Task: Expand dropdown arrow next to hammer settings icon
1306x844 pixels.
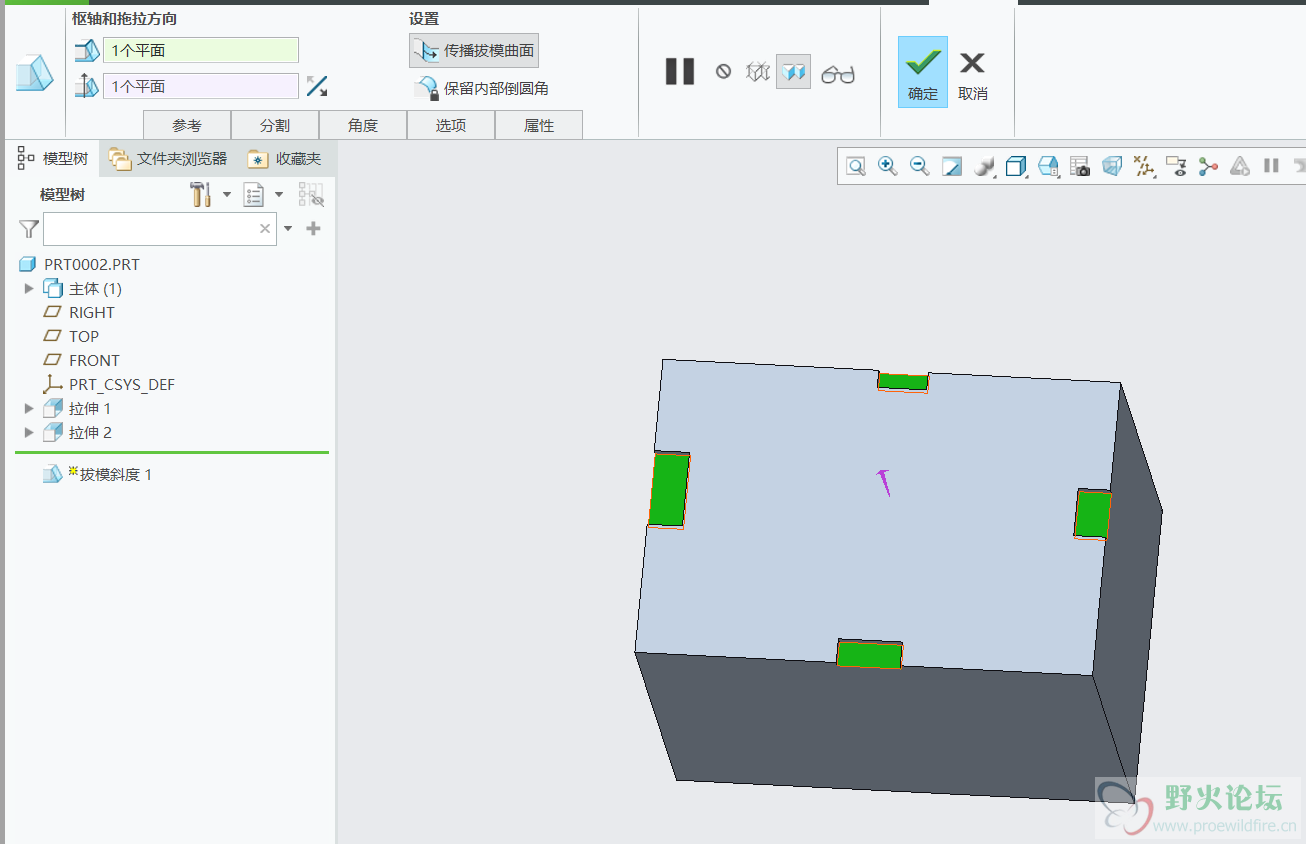Action: 227,194
